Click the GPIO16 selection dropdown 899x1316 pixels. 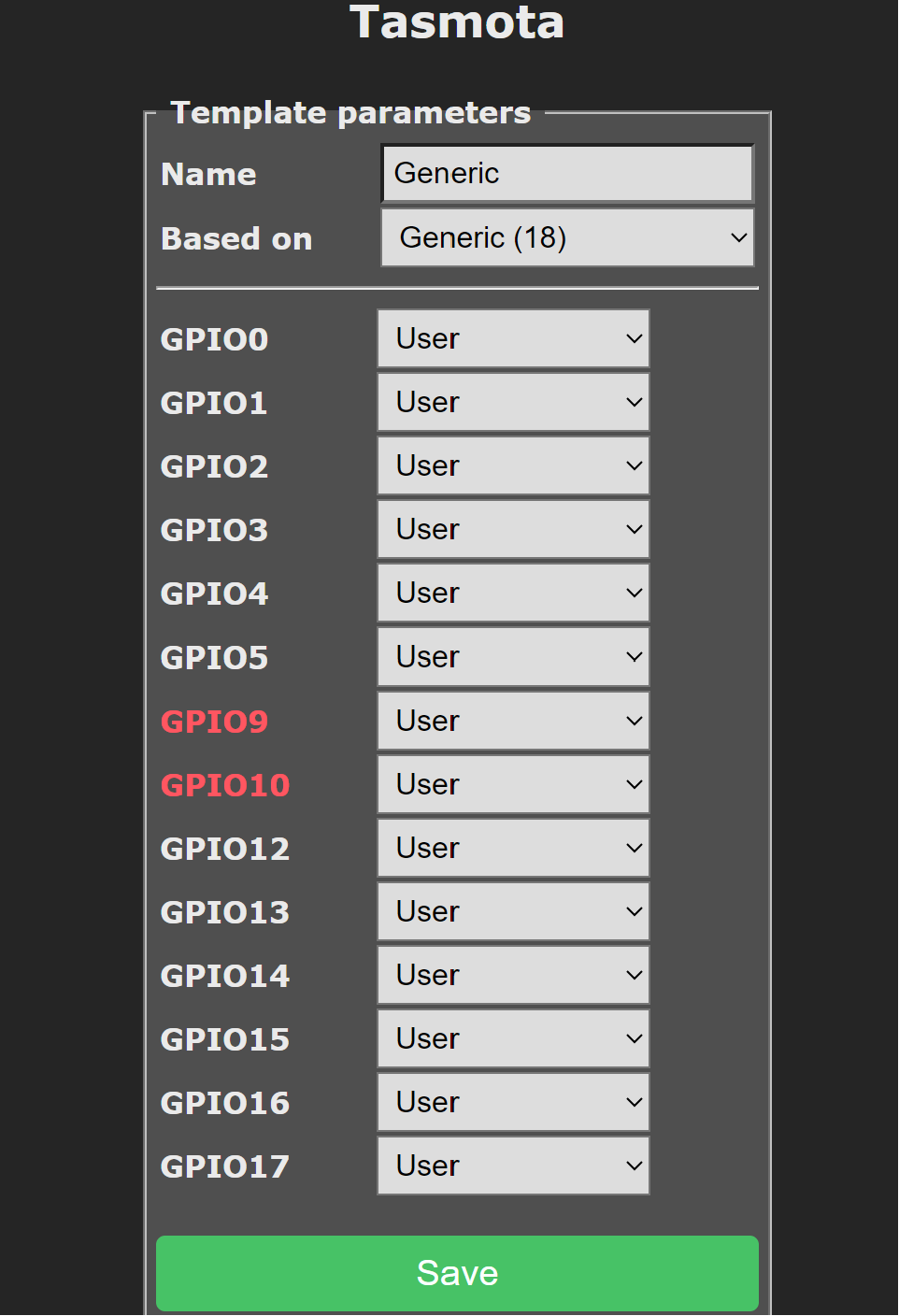click(513, 1102)
